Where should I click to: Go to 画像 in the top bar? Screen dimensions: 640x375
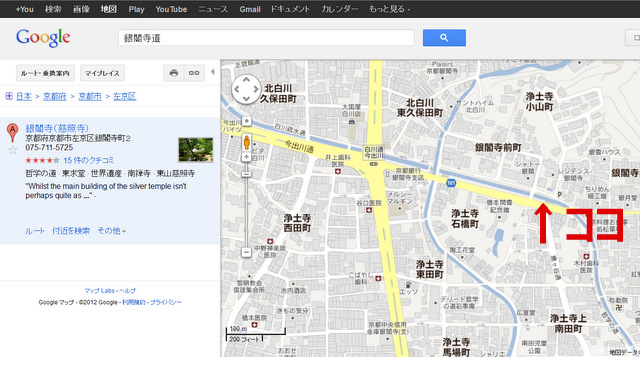81,9
